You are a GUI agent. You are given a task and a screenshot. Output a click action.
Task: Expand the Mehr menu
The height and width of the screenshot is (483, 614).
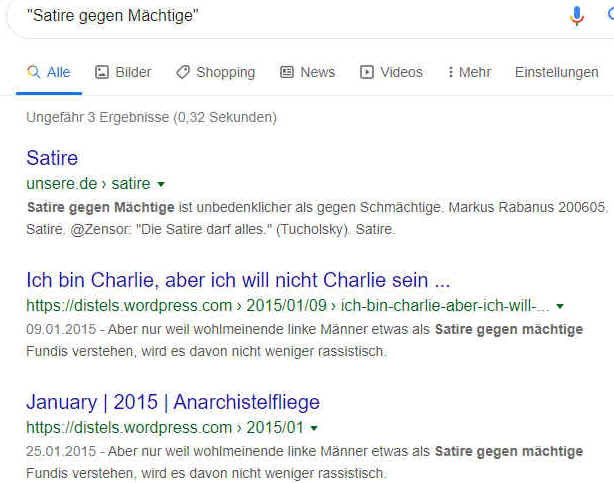[469, 72]
